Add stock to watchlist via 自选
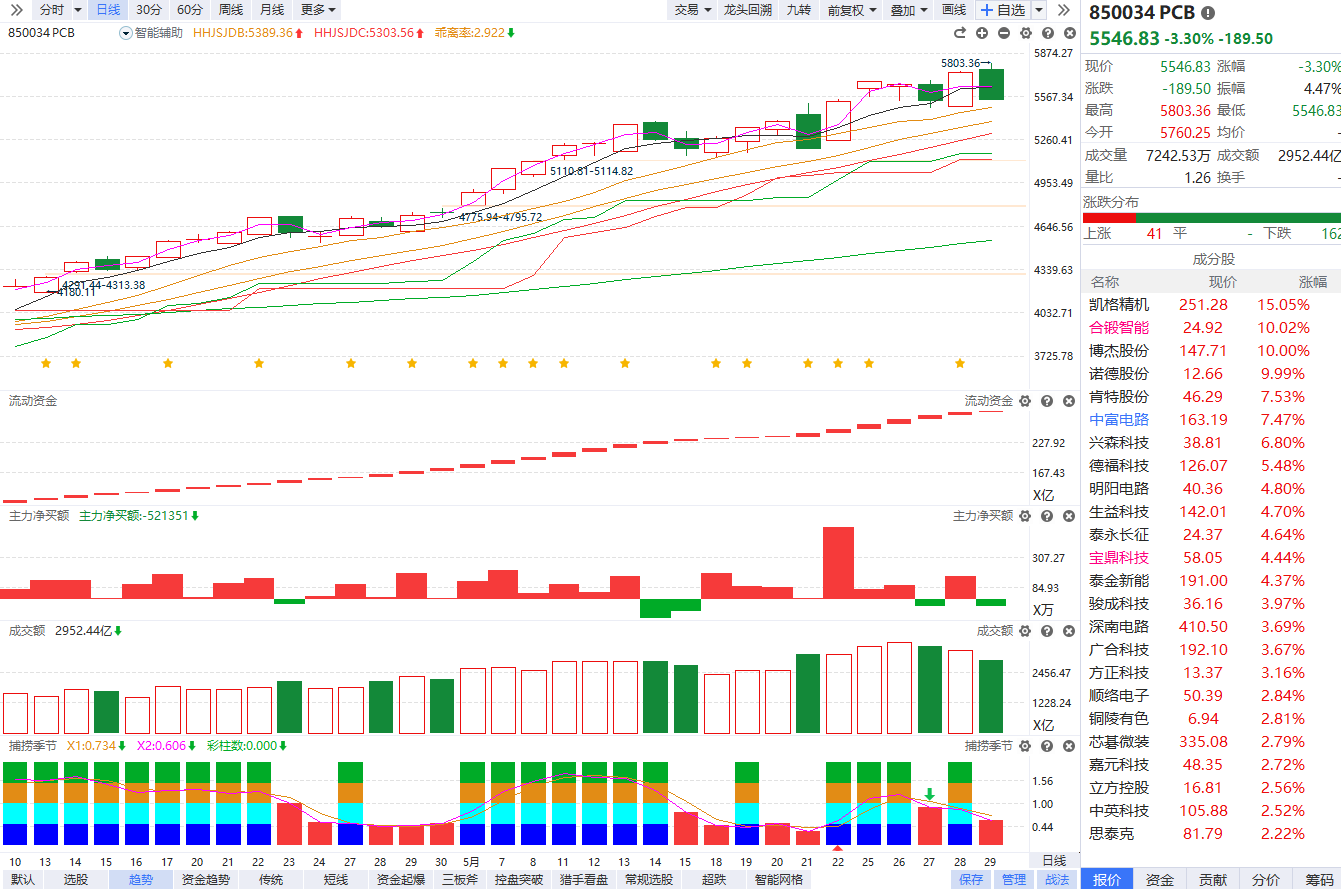Image resolution: width=1341 pixels, height=889 pixels. [1003, 10]
